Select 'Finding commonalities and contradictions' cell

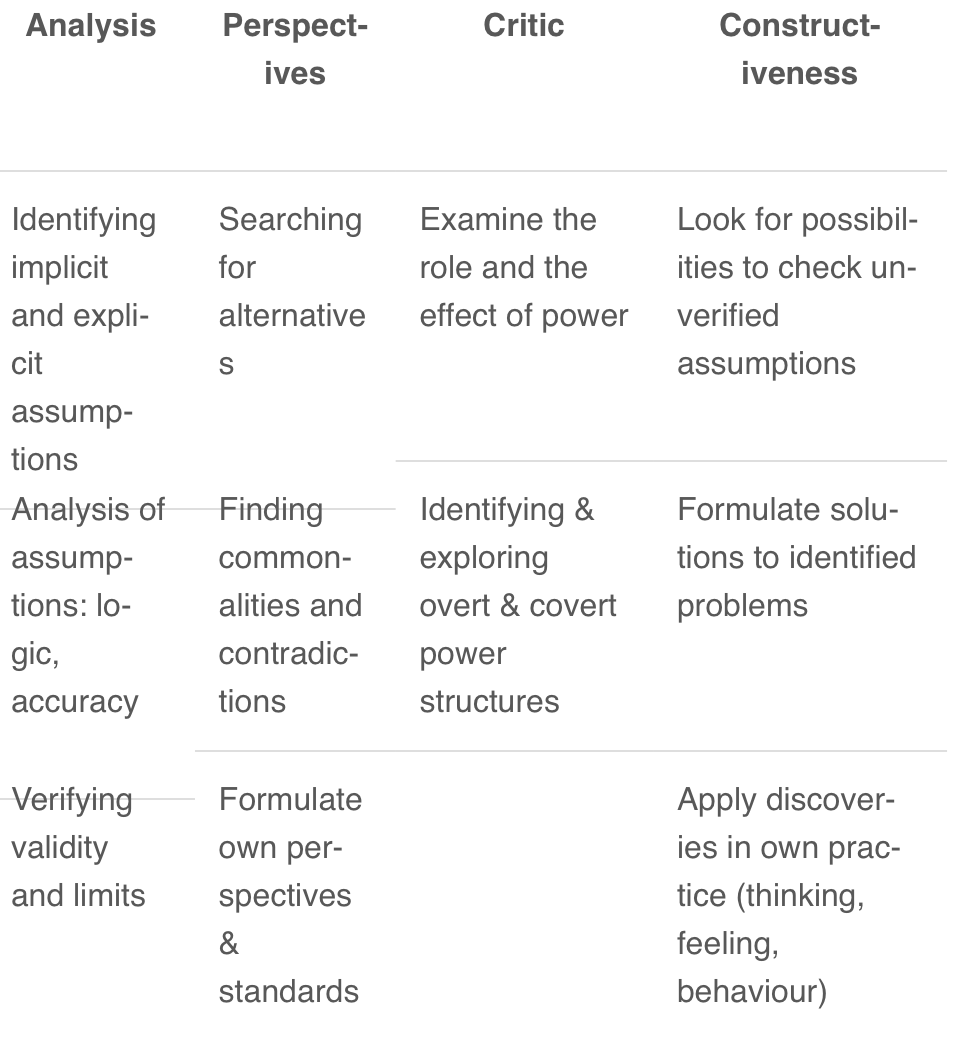290,605
